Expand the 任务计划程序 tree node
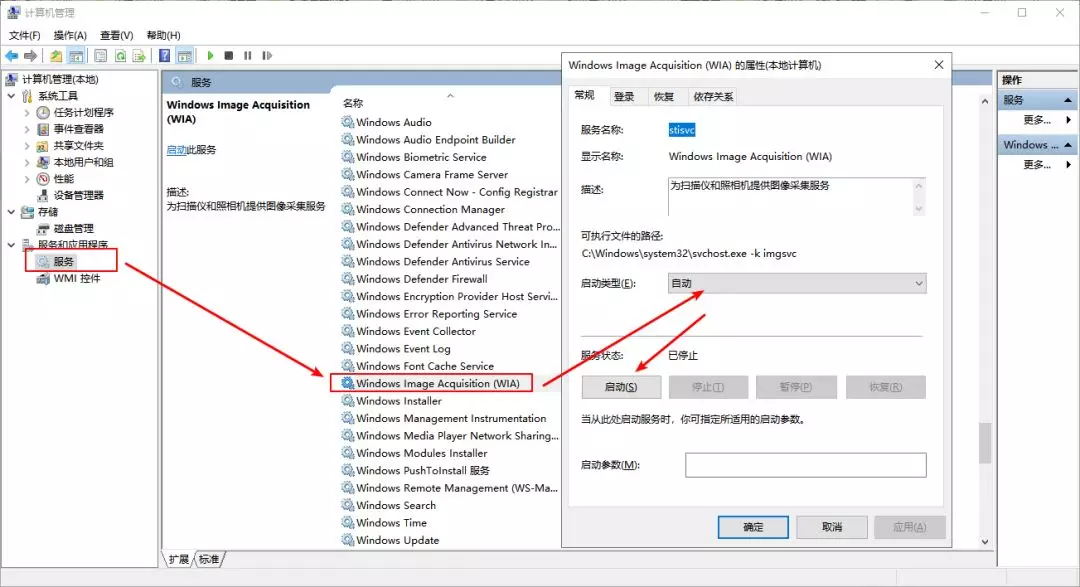The height and width of the screenshot is (587, 1080). click(27, 112)
